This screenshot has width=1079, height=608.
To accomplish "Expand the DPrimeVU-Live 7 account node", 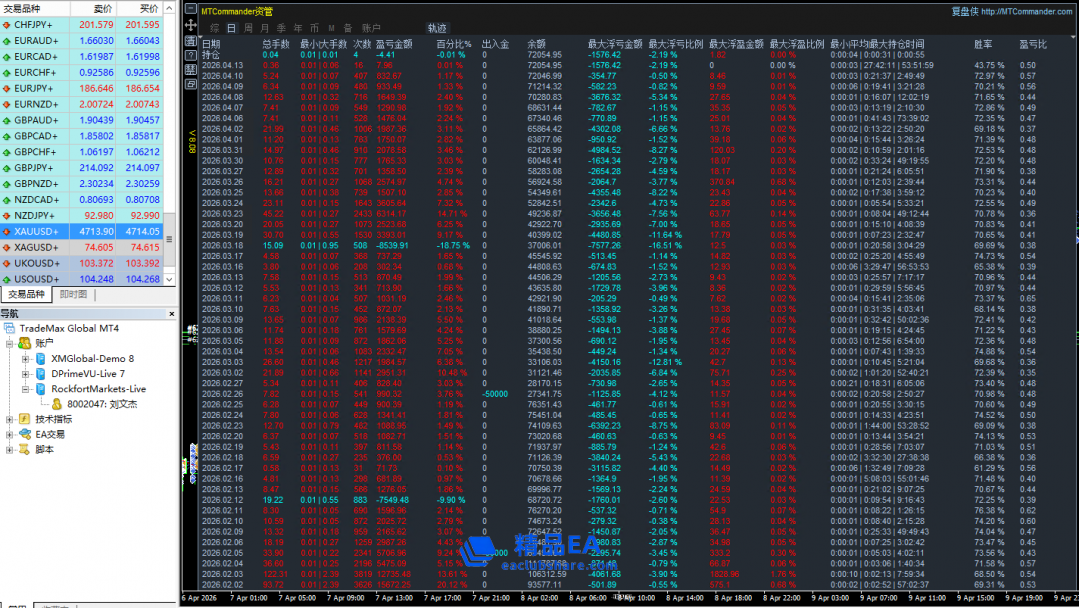I will click(27, 373).
